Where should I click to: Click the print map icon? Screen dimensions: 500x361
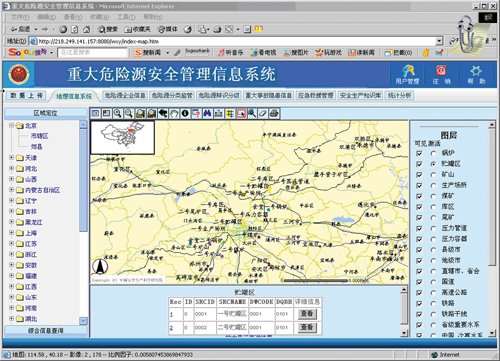tap(274, 114)
